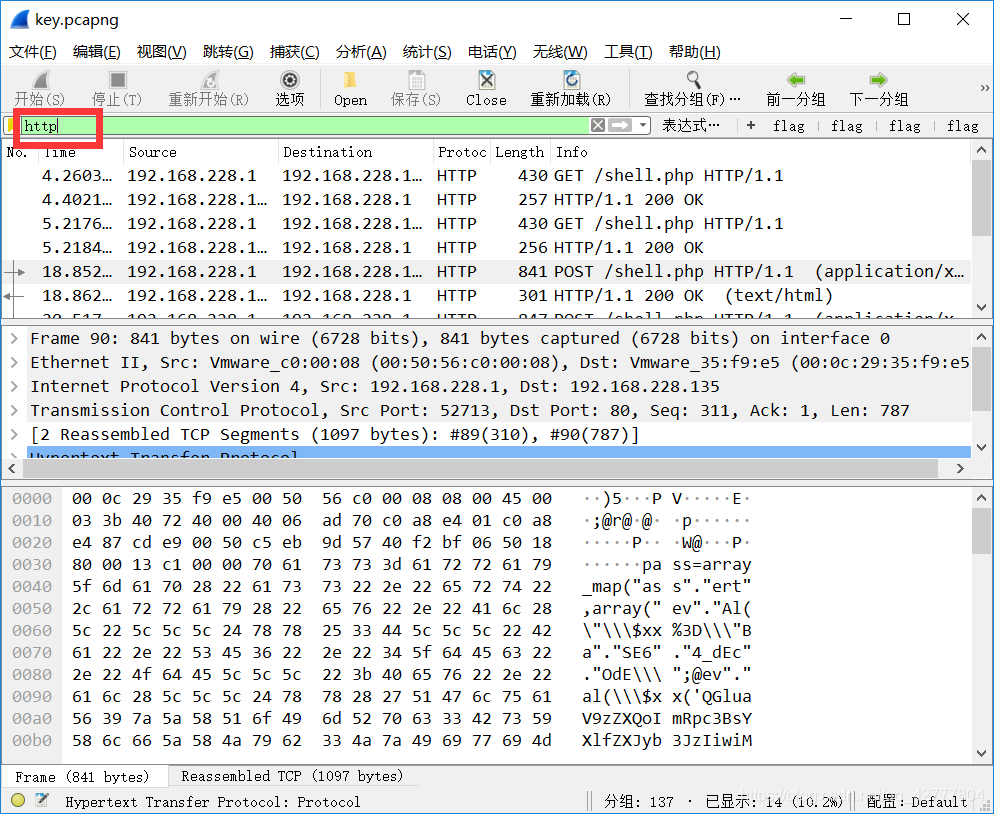Expand the 2 Reassembled TCP Segments row
The image size is (994, 814).
click(x=13, y=435)
